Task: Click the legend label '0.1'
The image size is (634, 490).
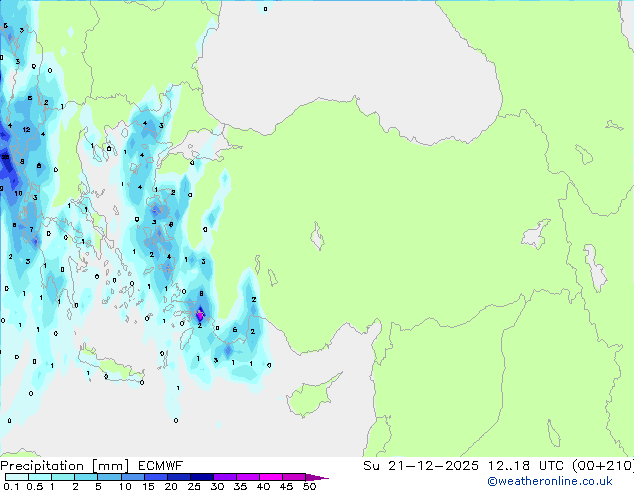Action: click(x=11, y=486)
